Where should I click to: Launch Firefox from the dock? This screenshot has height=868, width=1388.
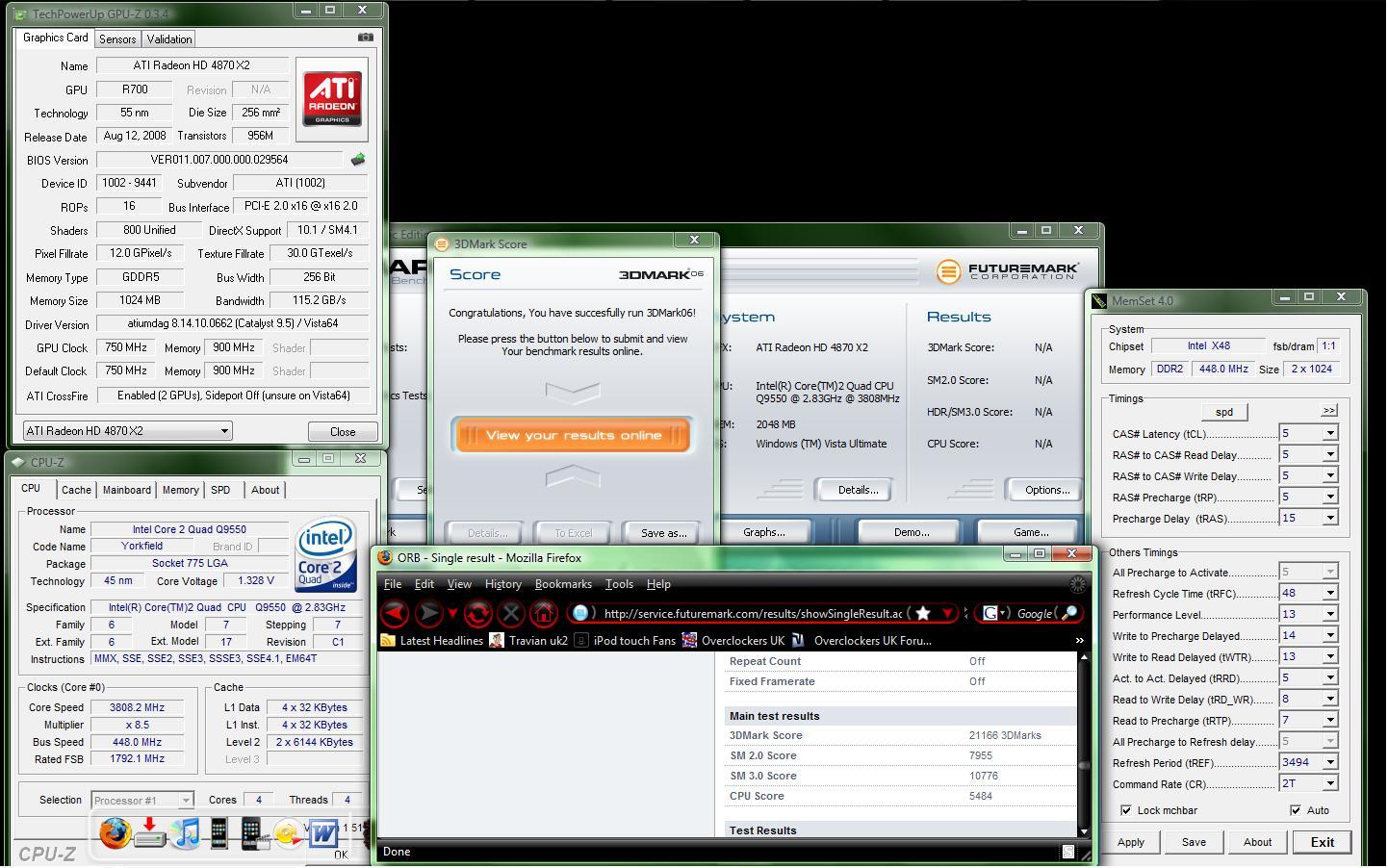pos(115,832)
